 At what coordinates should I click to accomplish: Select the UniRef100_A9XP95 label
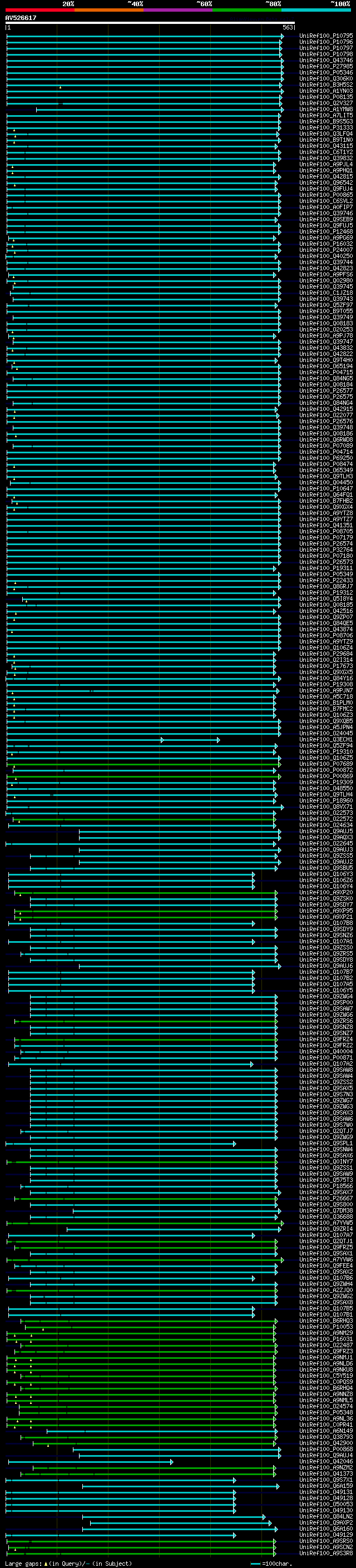click(326, 911)
